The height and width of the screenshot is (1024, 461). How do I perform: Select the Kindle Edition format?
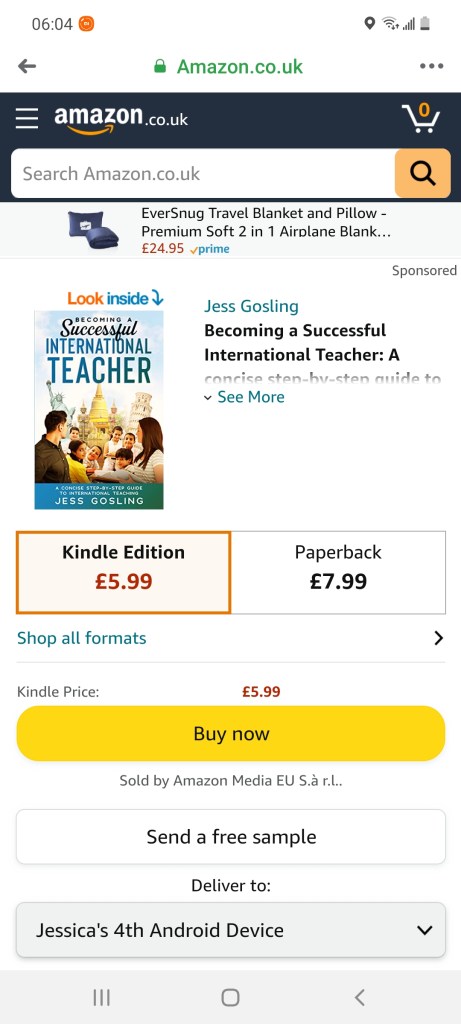(x=123, y=572)
